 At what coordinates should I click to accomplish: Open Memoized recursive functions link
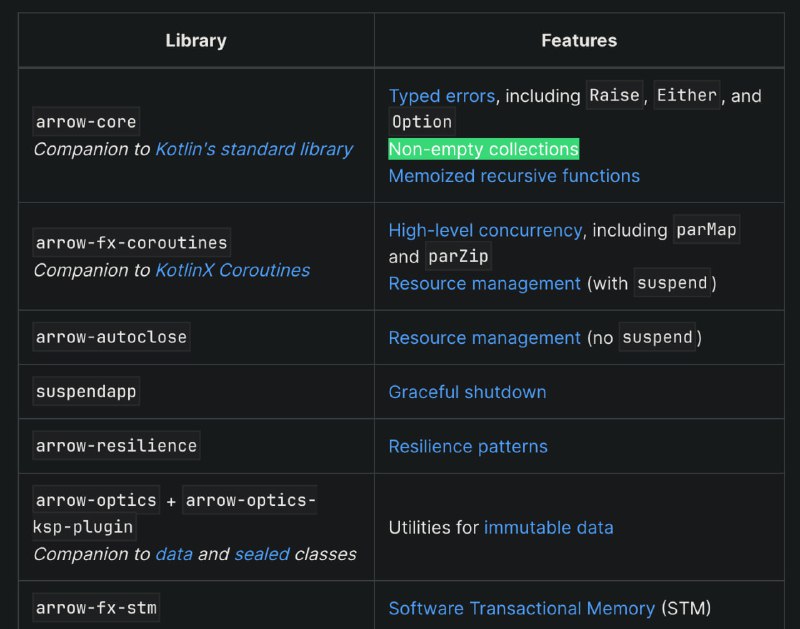point(514,176)
